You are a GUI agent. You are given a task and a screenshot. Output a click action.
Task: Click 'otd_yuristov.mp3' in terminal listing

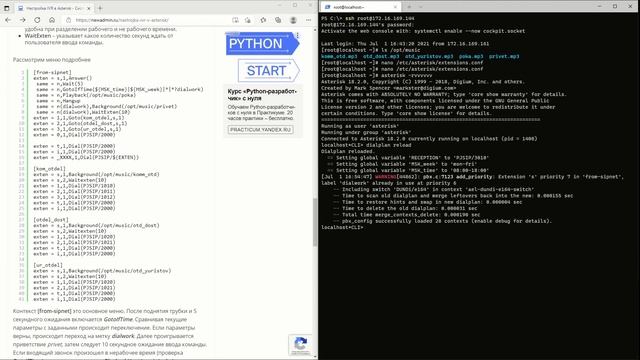(x=429, y=56)
